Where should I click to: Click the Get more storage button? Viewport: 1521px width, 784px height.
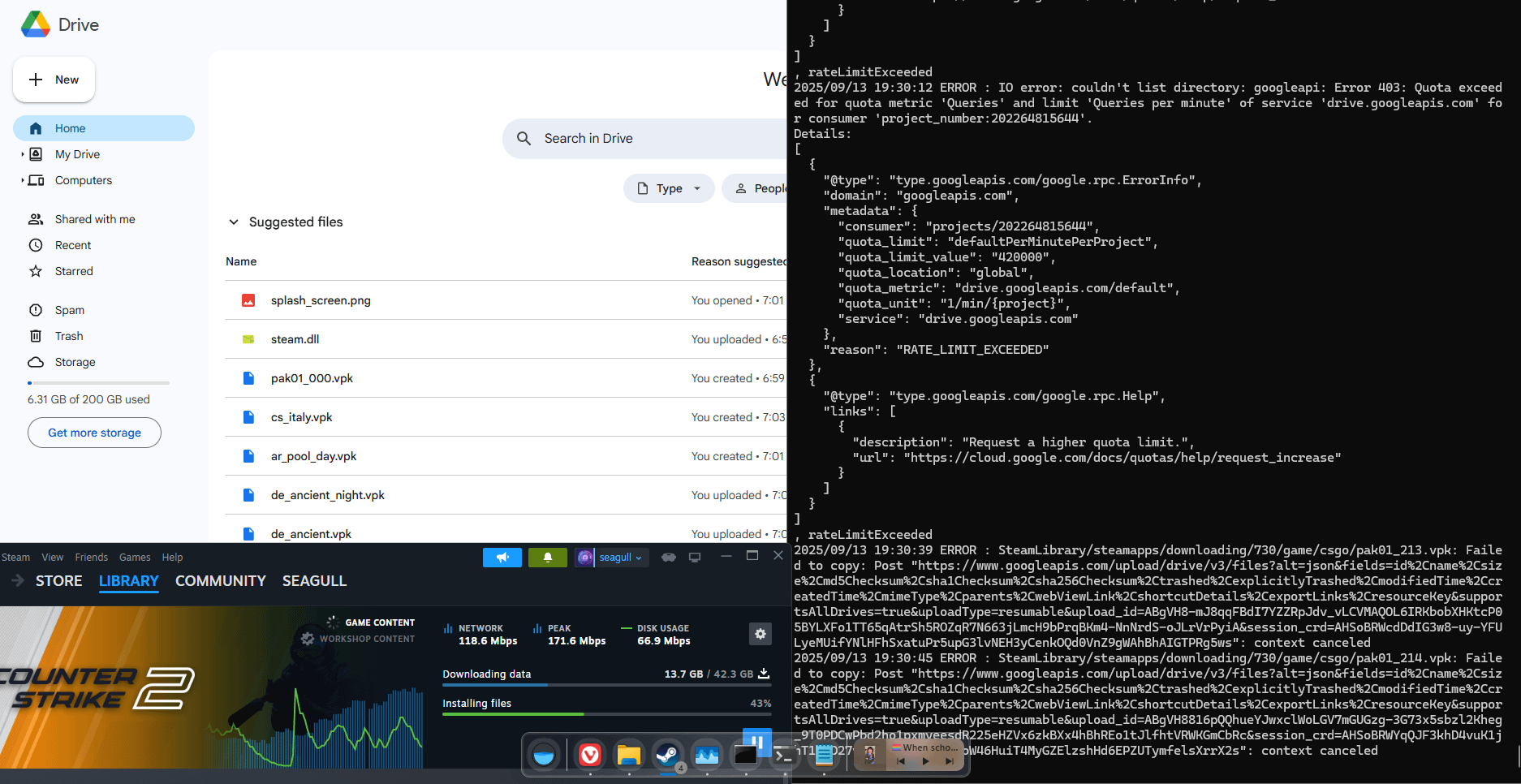pyautogui.click(x=94, y=433)
